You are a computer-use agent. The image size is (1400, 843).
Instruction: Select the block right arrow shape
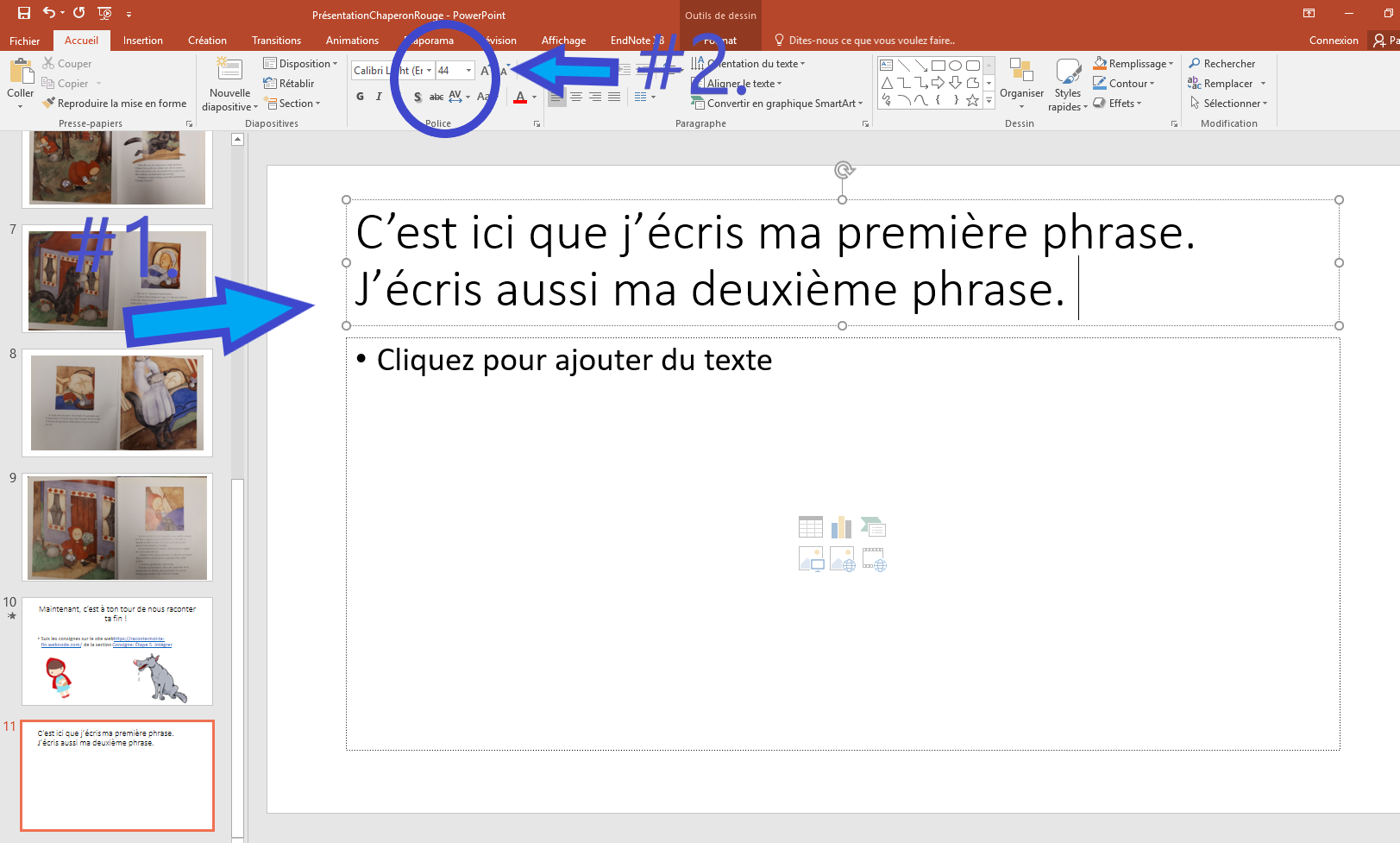pyautogui.click(x=939, y=83)
